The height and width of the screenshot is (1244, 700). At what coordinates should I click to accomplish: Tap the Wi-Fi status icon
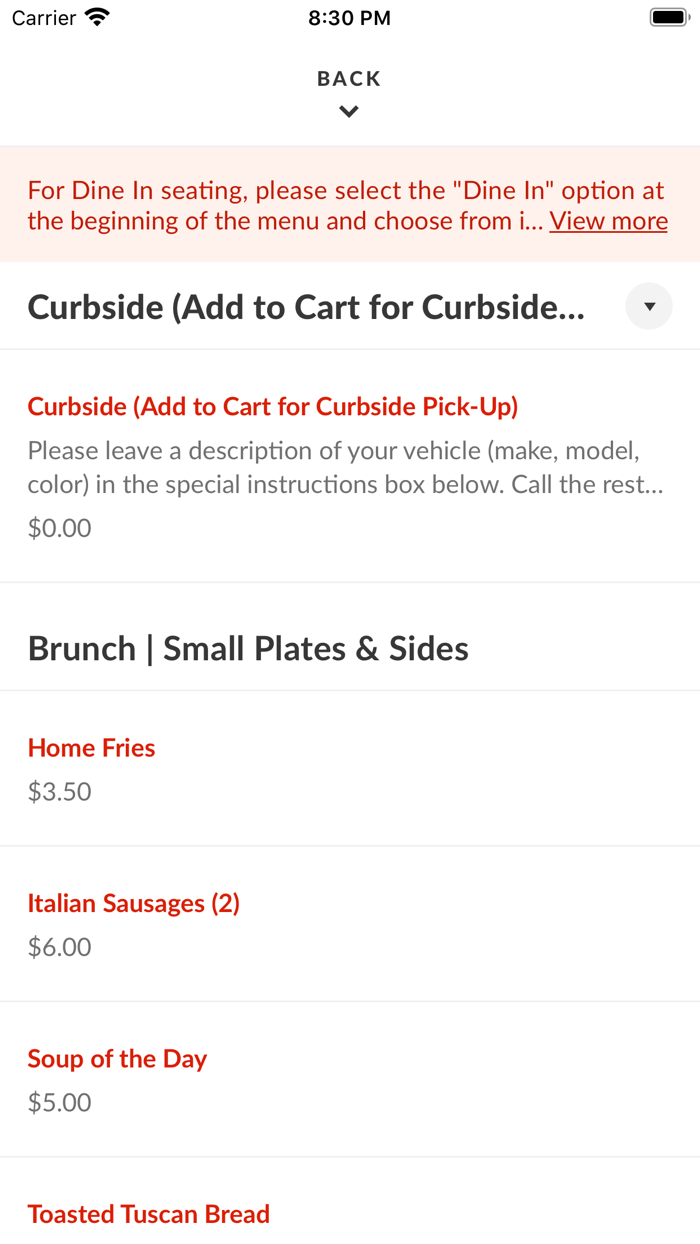98,17
